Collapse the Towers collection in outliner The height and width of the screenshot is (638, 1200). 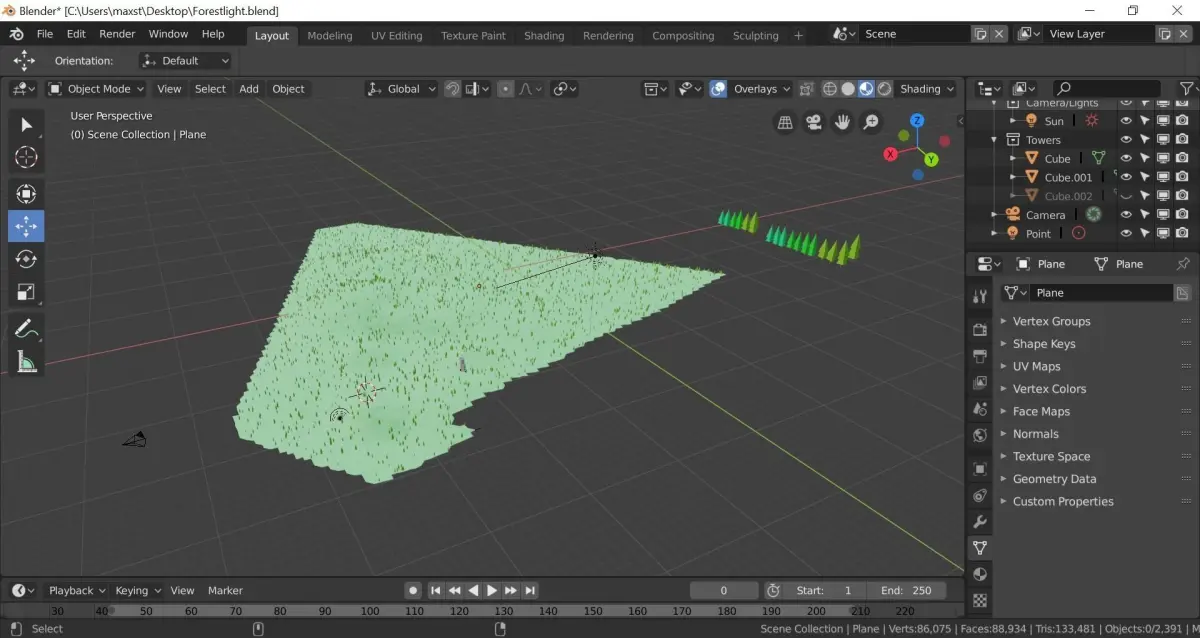coord(994,140)
